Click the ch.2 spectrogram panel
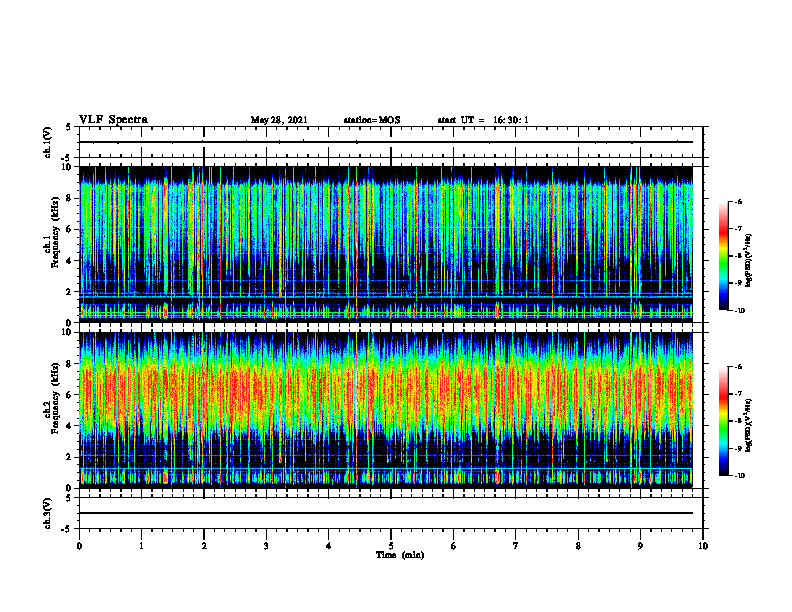The width and height of the screenshot is (792, 612). point(386,410)
